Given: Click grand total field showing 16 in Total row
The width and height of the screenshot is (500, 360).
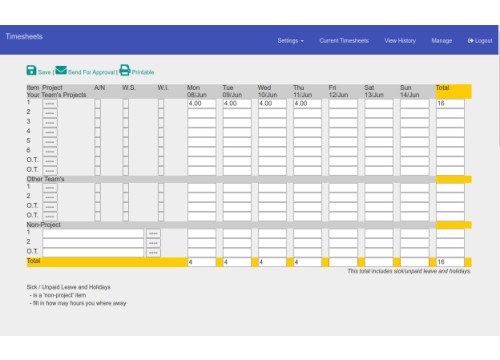Looking at the screenshot, I should pyautogui.click(x=450, y=262).
